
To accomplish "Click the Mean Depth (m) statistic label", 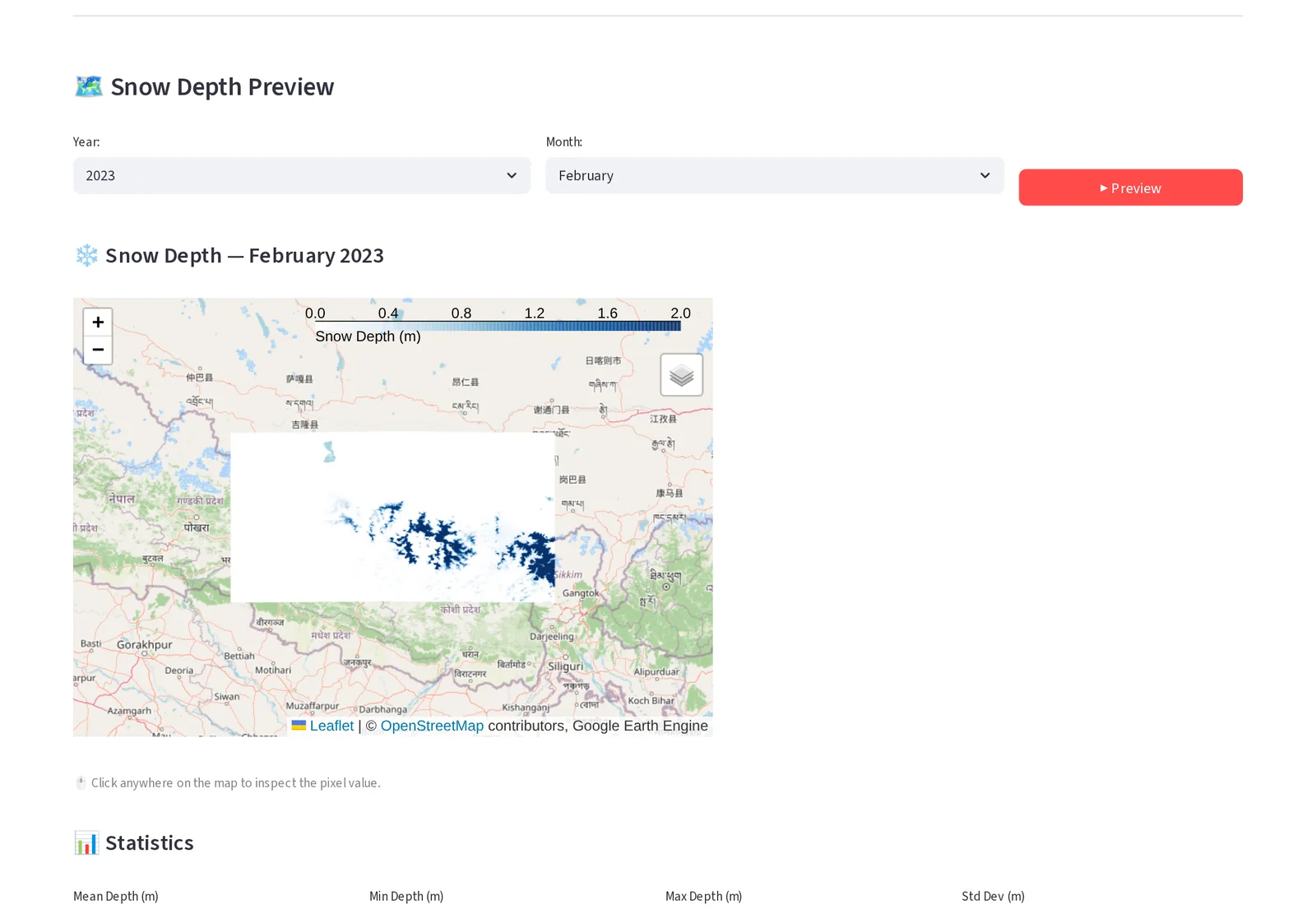I will tap(116, 896).
